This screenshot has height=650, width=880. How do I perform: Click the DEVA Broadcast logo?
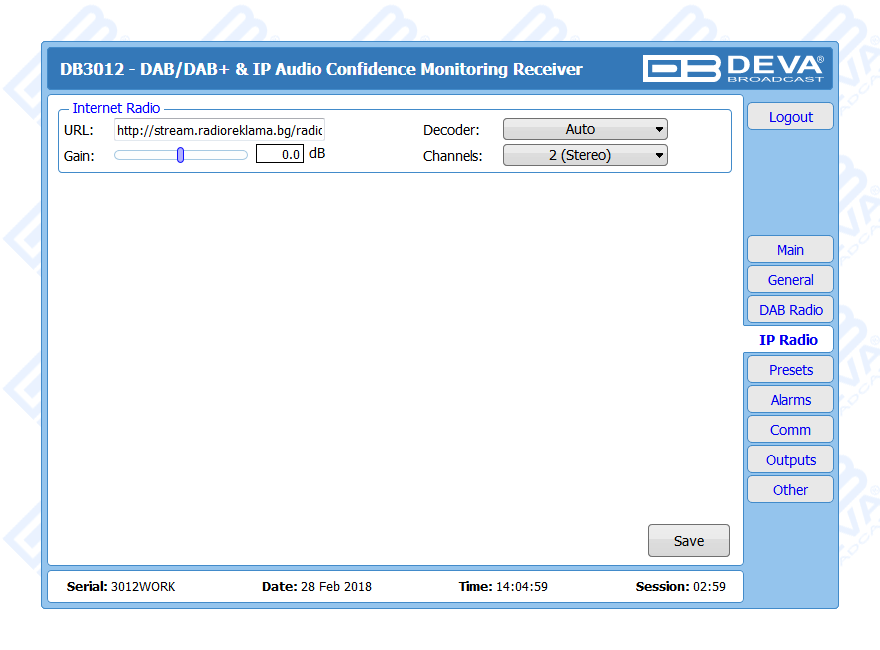[733, 68]
